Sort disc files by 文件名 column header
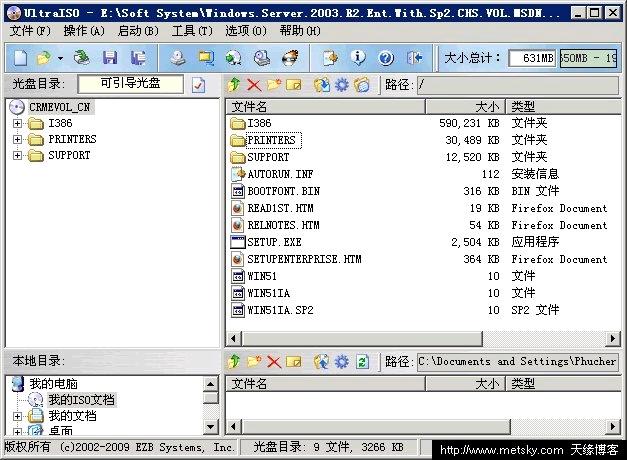 tap(325, 106)
